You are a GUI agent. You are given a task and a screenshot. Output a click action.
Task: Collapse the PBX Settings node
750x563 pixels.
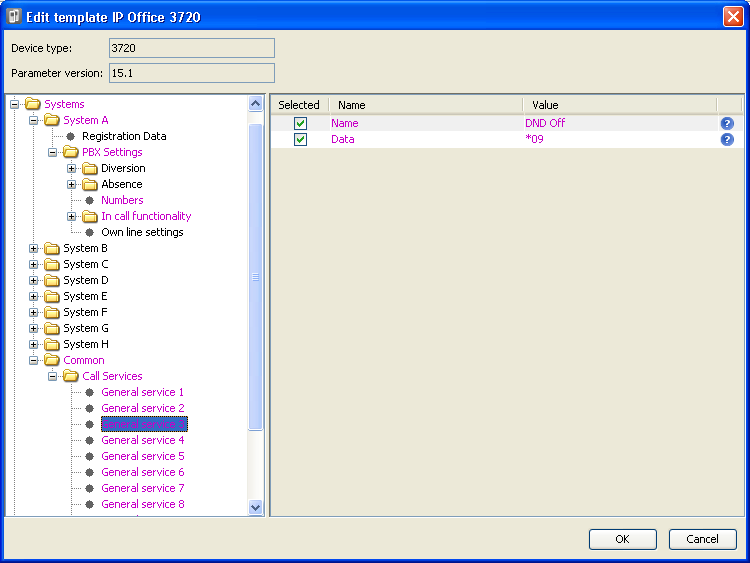52,153
